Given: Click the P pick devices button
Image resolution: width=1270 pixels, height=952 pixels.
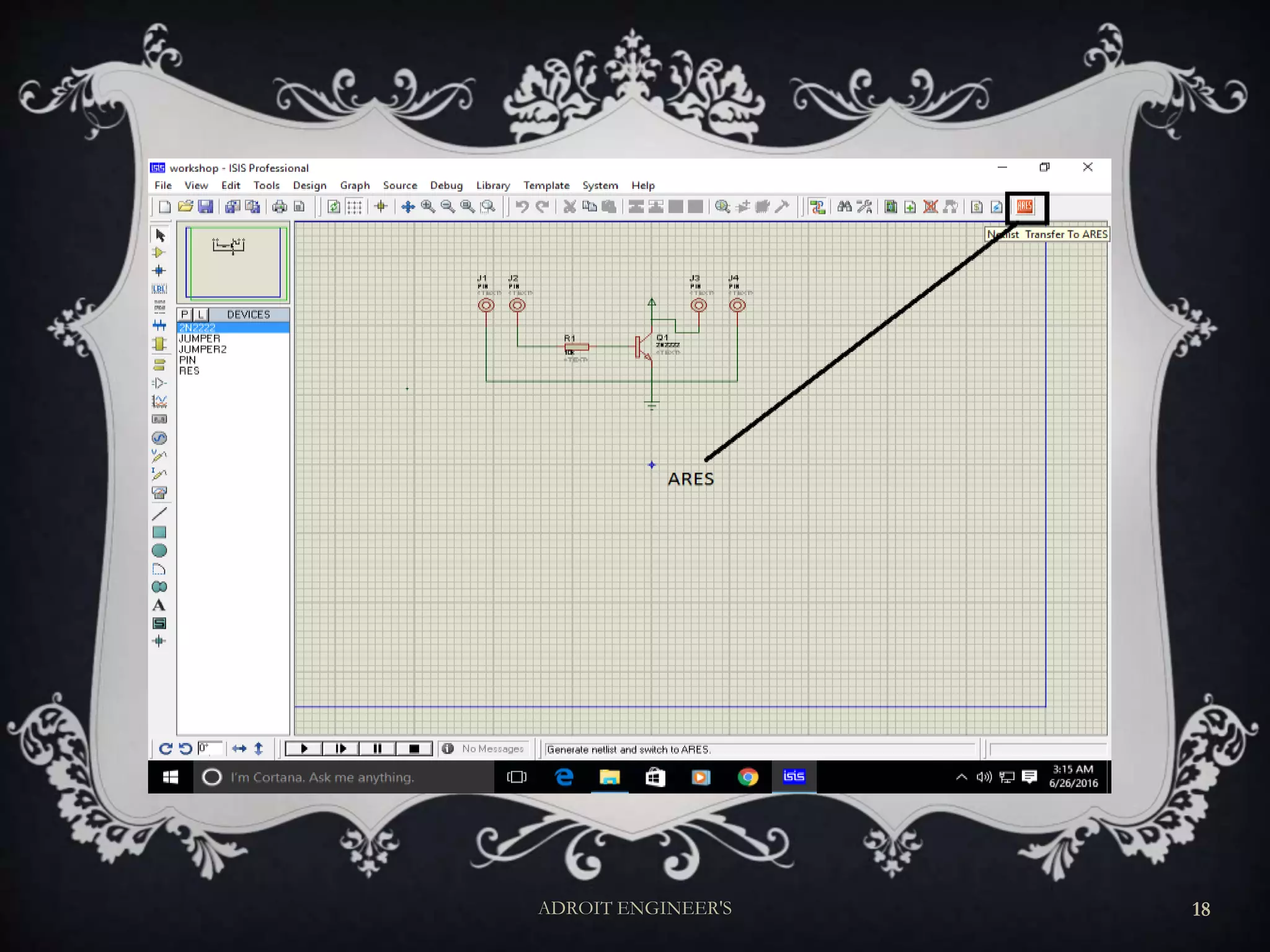Looking at the screenshot, I should tap(185, 314).
